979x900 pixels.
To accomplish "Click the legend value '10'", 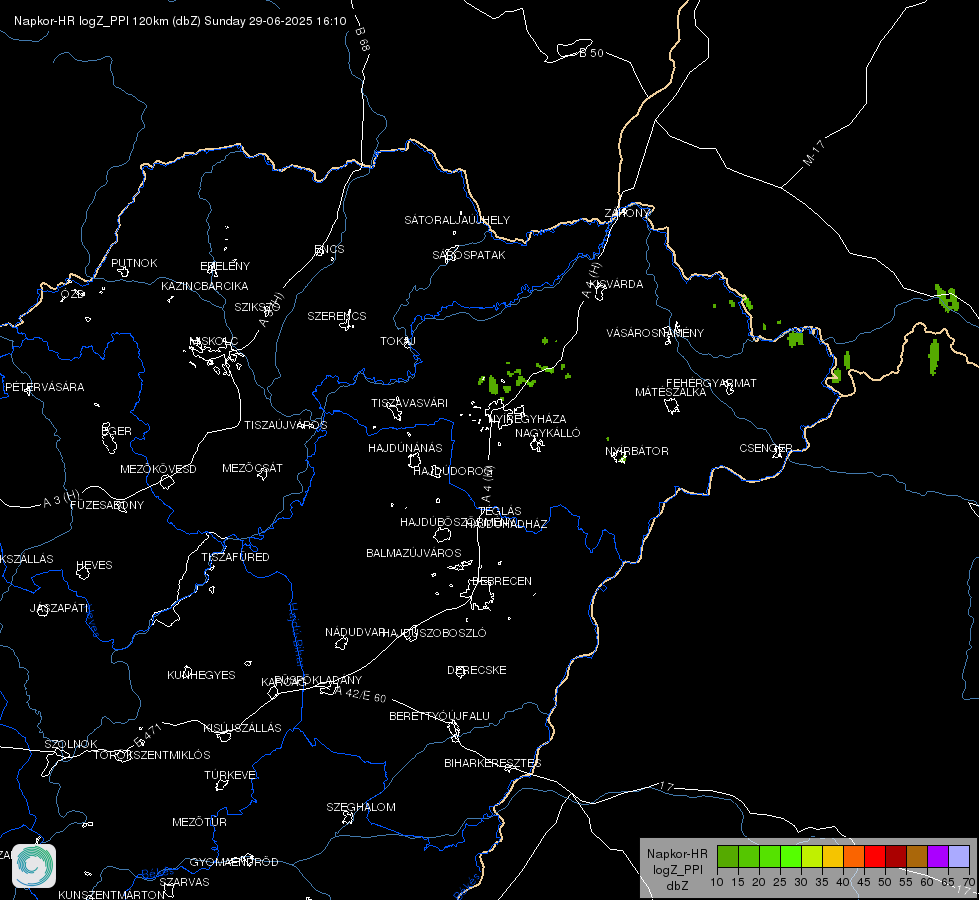I will point(717,883).
